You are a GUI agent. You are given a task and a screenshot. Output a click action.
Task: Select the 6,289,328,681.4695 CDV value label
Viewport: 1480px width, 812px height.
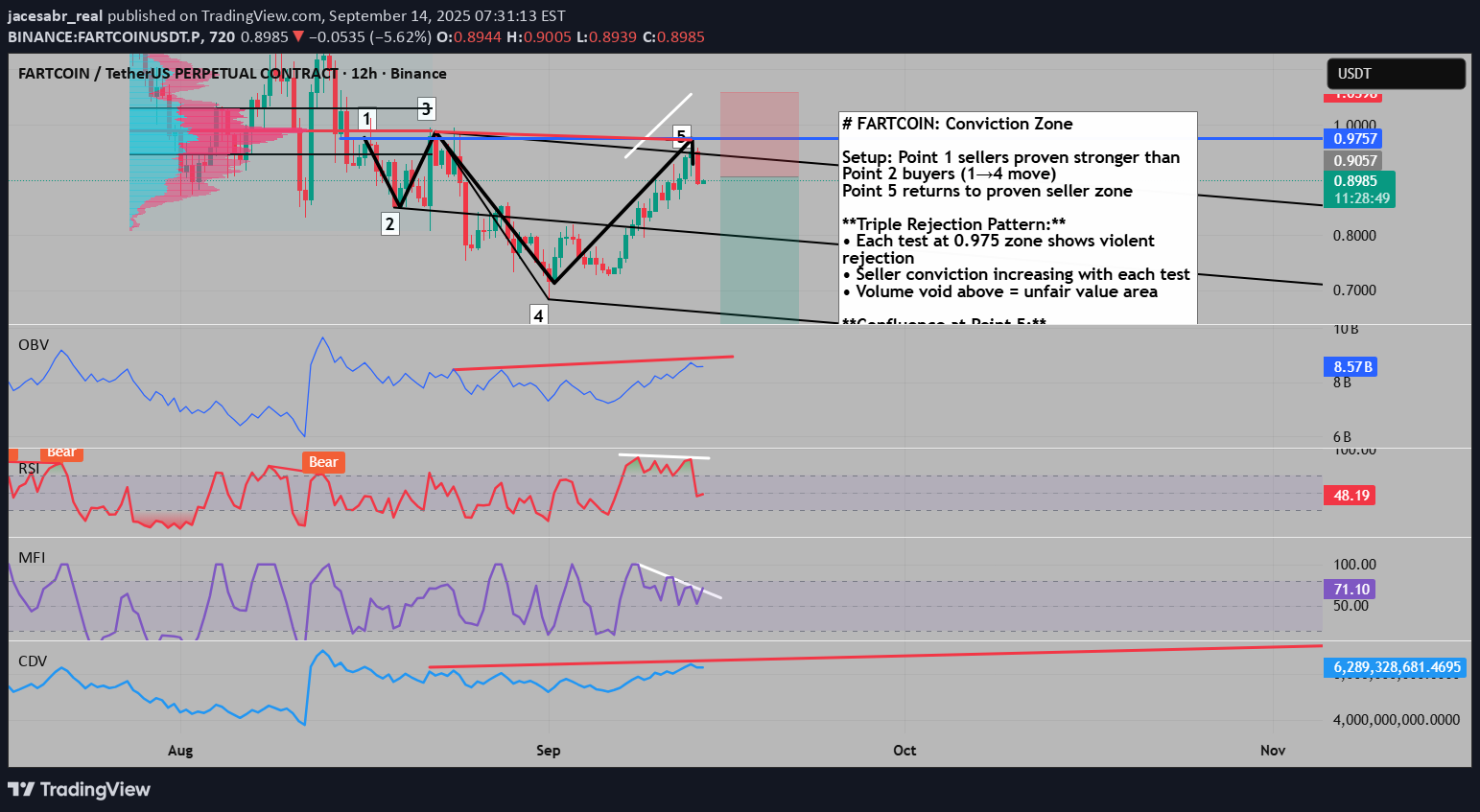point(1396,667)
